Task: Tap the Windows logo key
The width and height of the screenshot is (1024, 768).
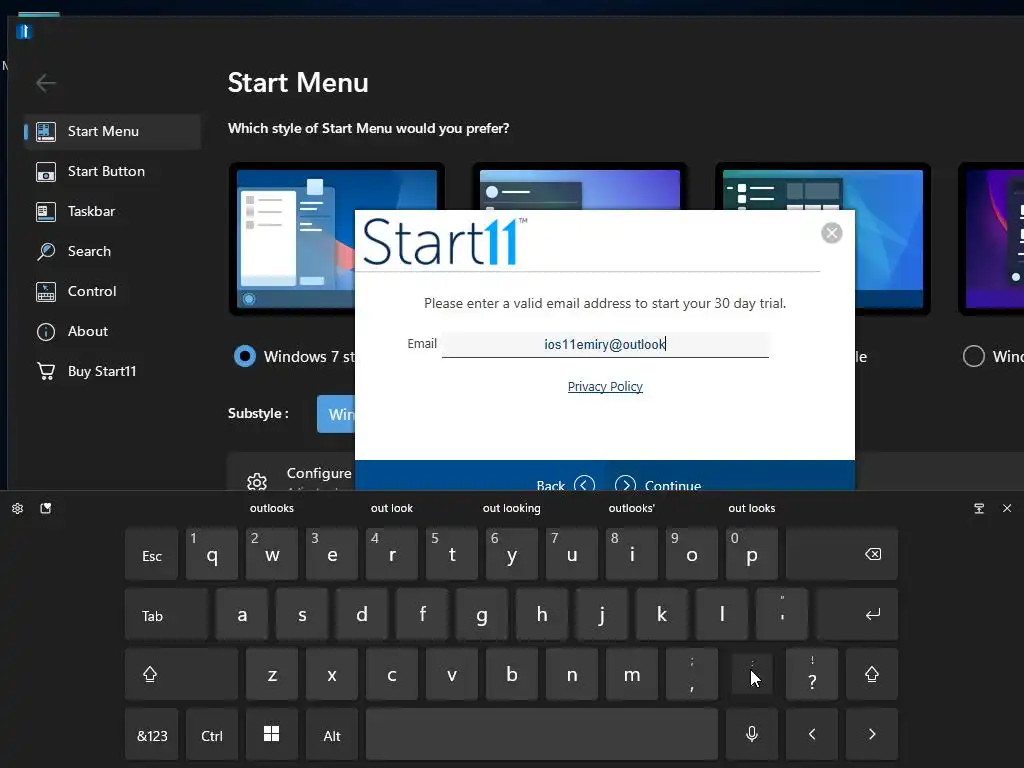Action: 272,735
